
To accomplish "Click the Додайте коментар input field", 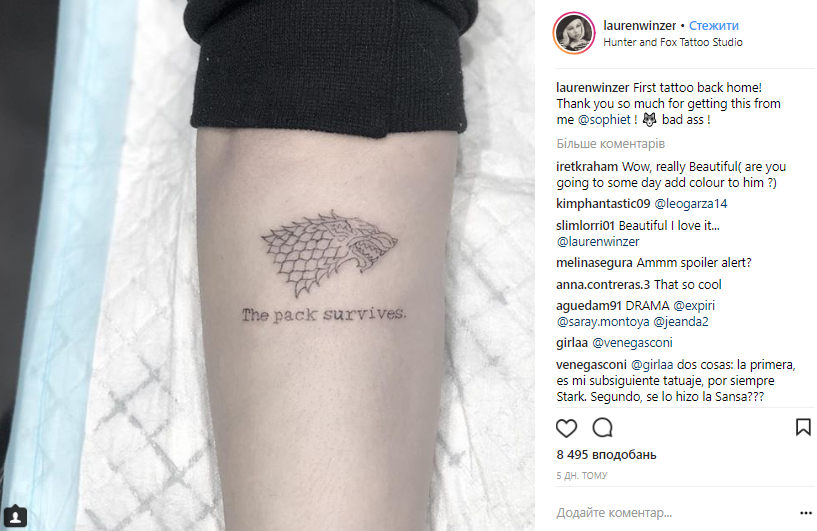I will [x=672, y=513].
